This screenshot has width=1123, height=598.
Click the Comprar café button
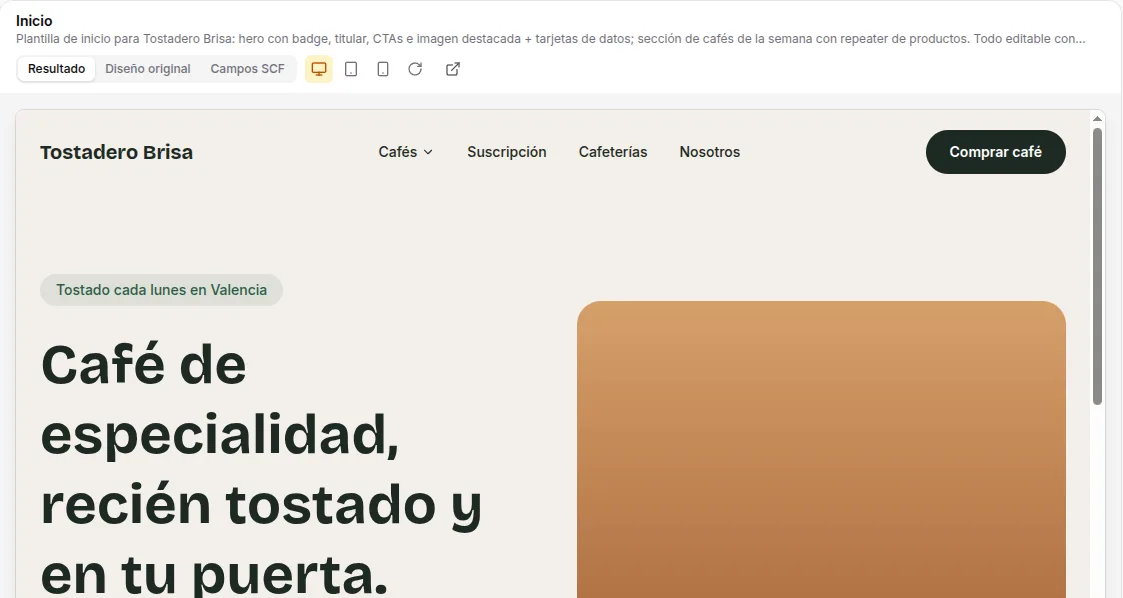[996, 152]
